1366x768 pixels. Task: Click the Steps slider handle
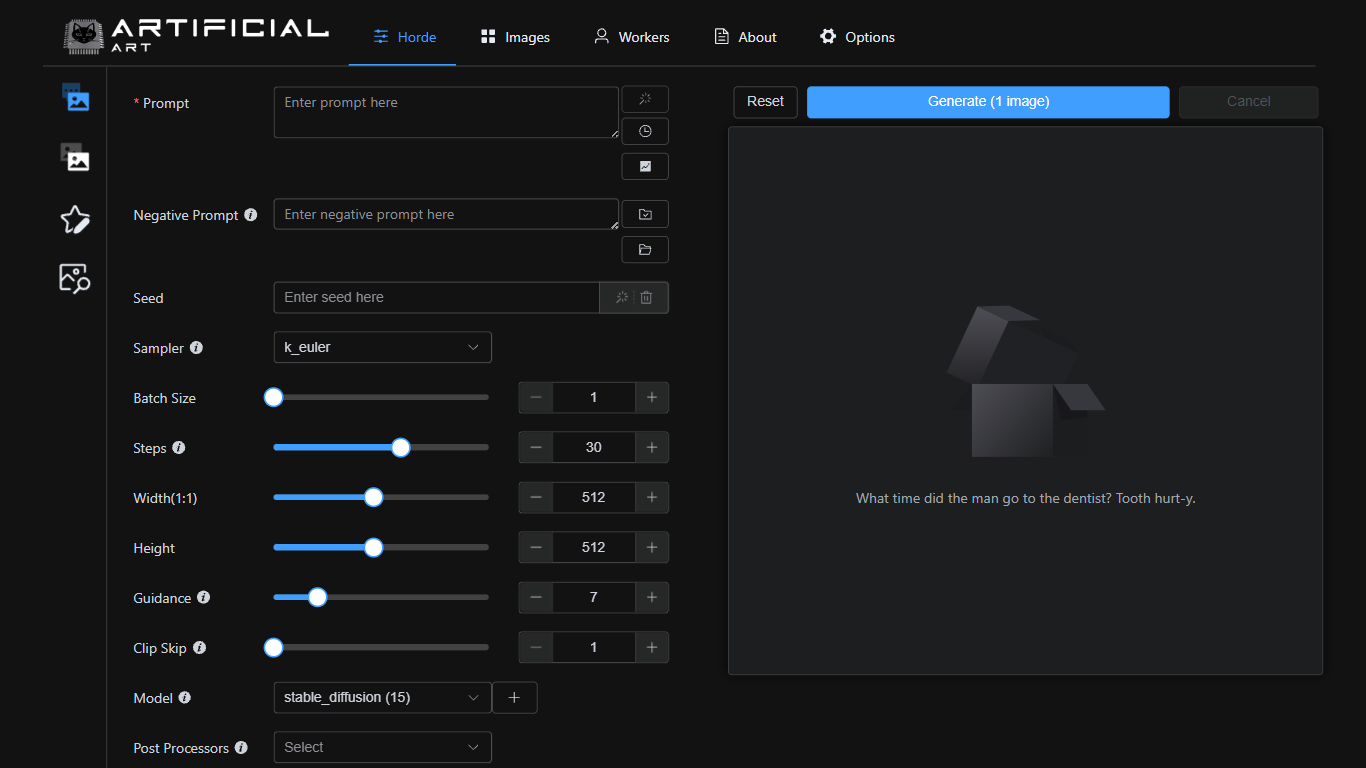pyautogui.click(x=401, y=447)
